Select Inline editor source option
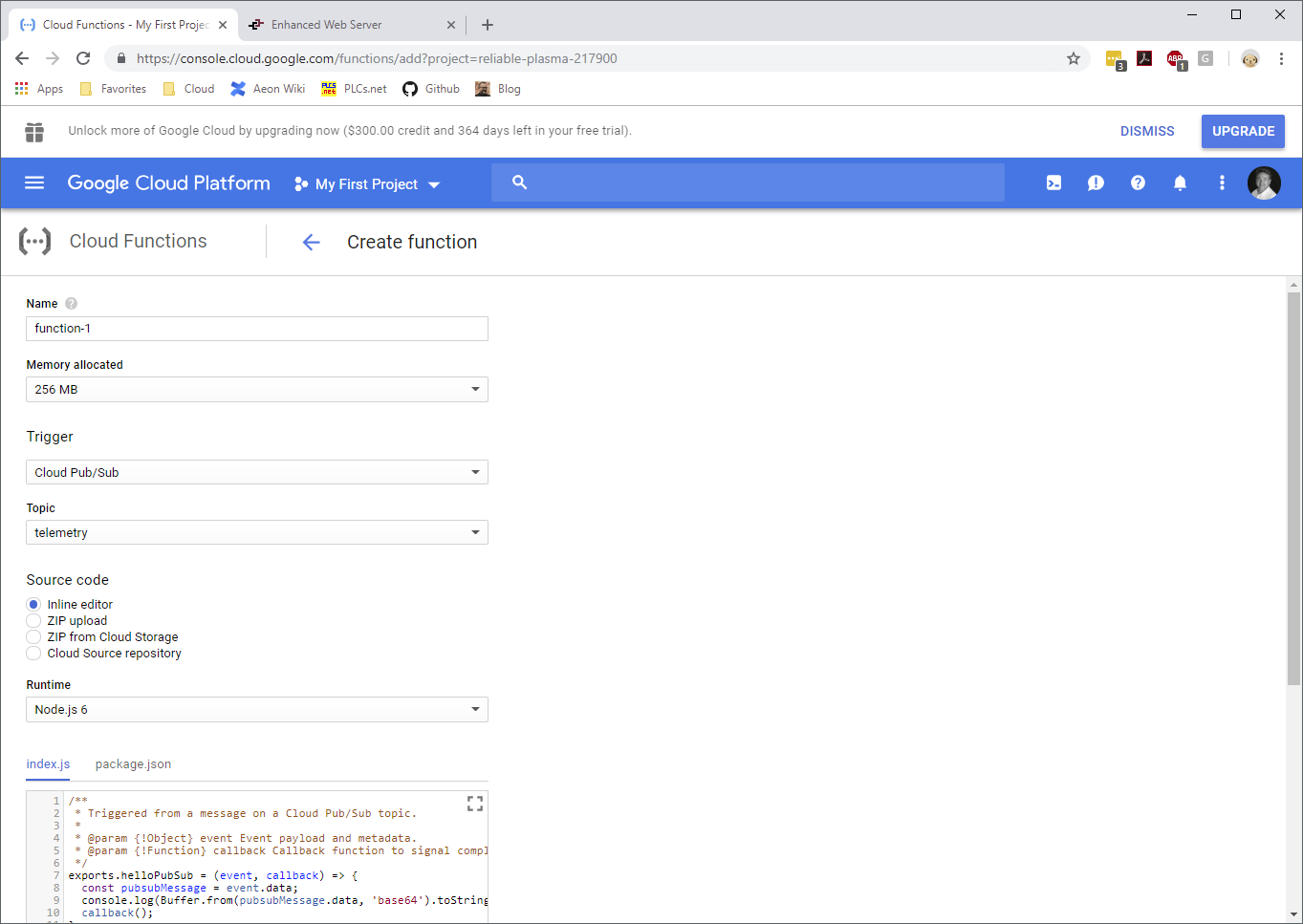The height and width of the screenshot is (924, 1303). tap(33, 604)
